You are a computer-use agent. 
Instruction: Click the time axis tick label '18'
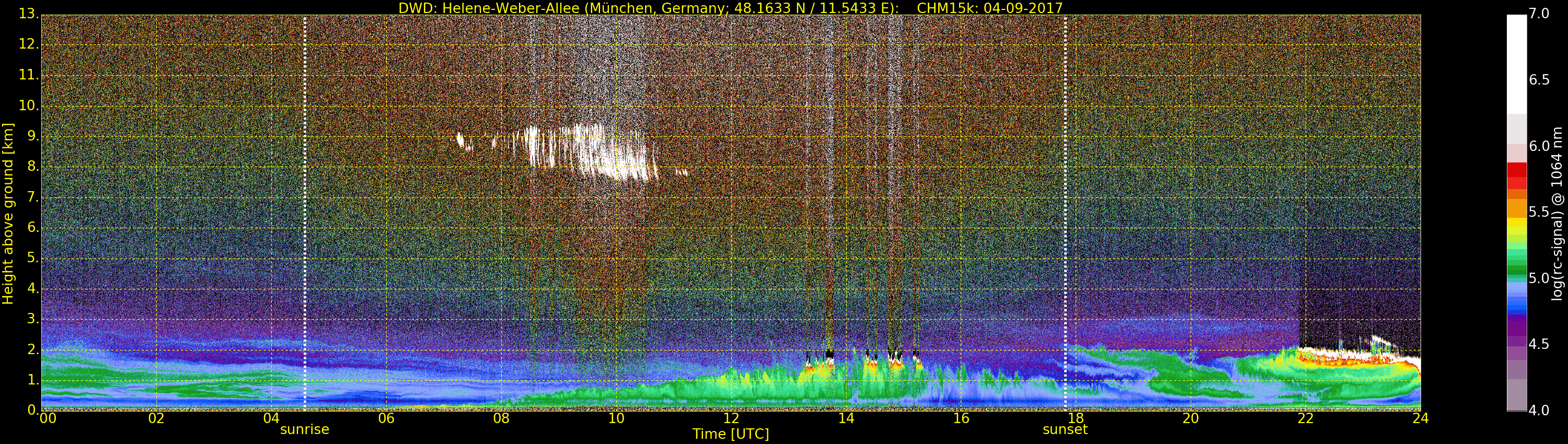[x=1076, y=418]
